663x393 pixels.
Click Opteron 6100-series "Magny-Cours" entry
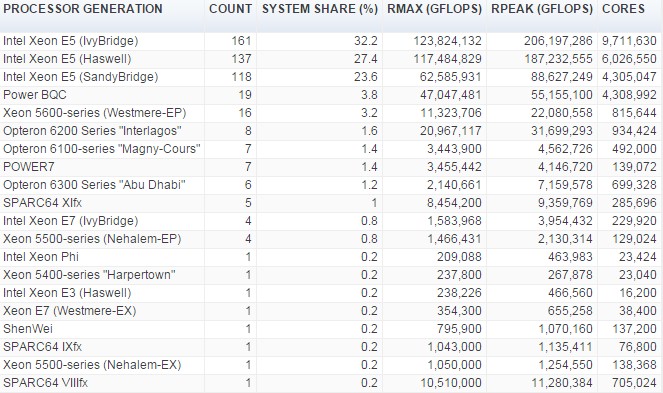coord(101,149)
